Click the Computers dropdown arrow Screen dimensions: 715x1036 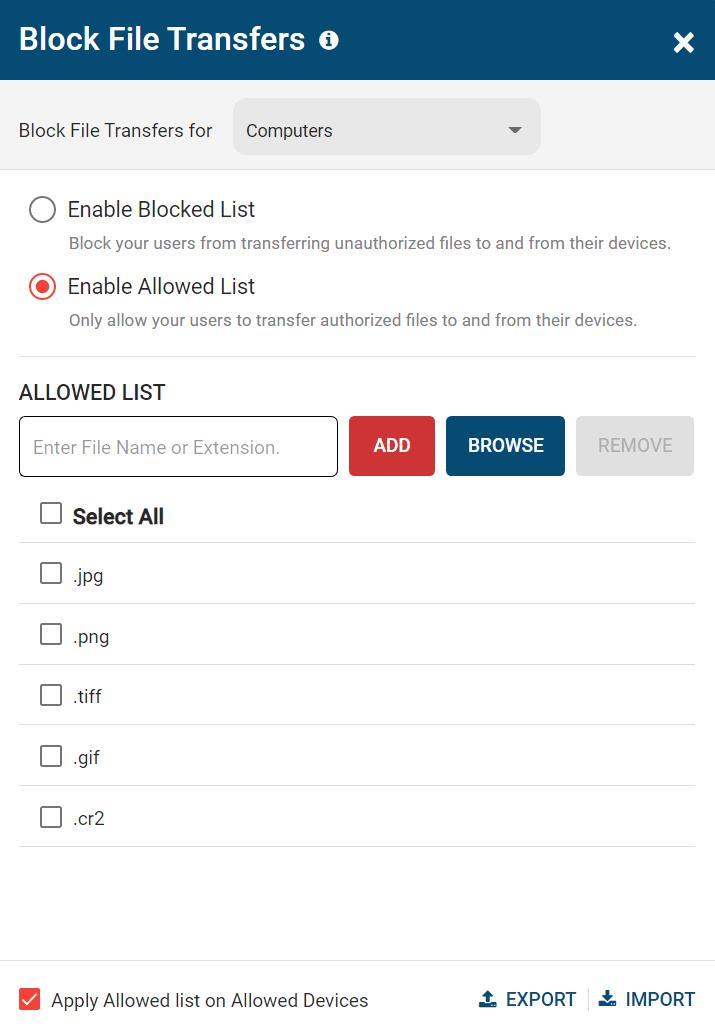click(x=515, y=128)
